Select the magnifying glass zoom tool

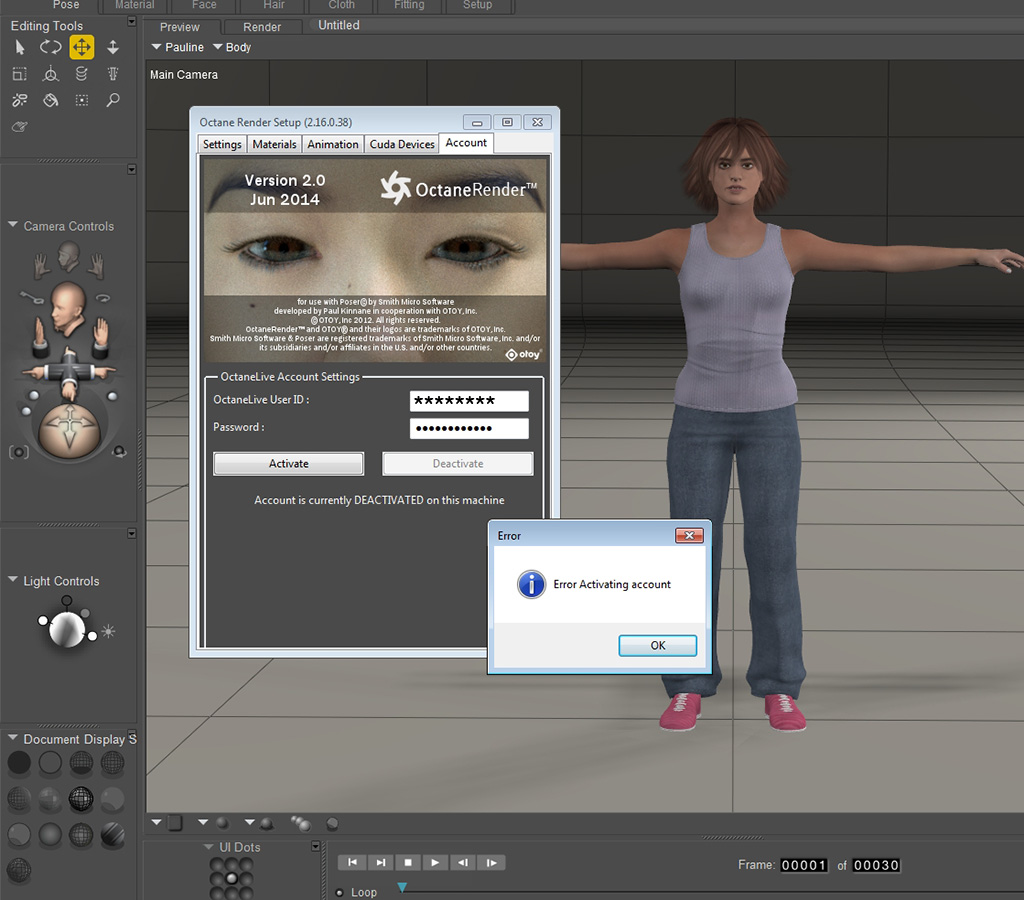coord(113,100)
